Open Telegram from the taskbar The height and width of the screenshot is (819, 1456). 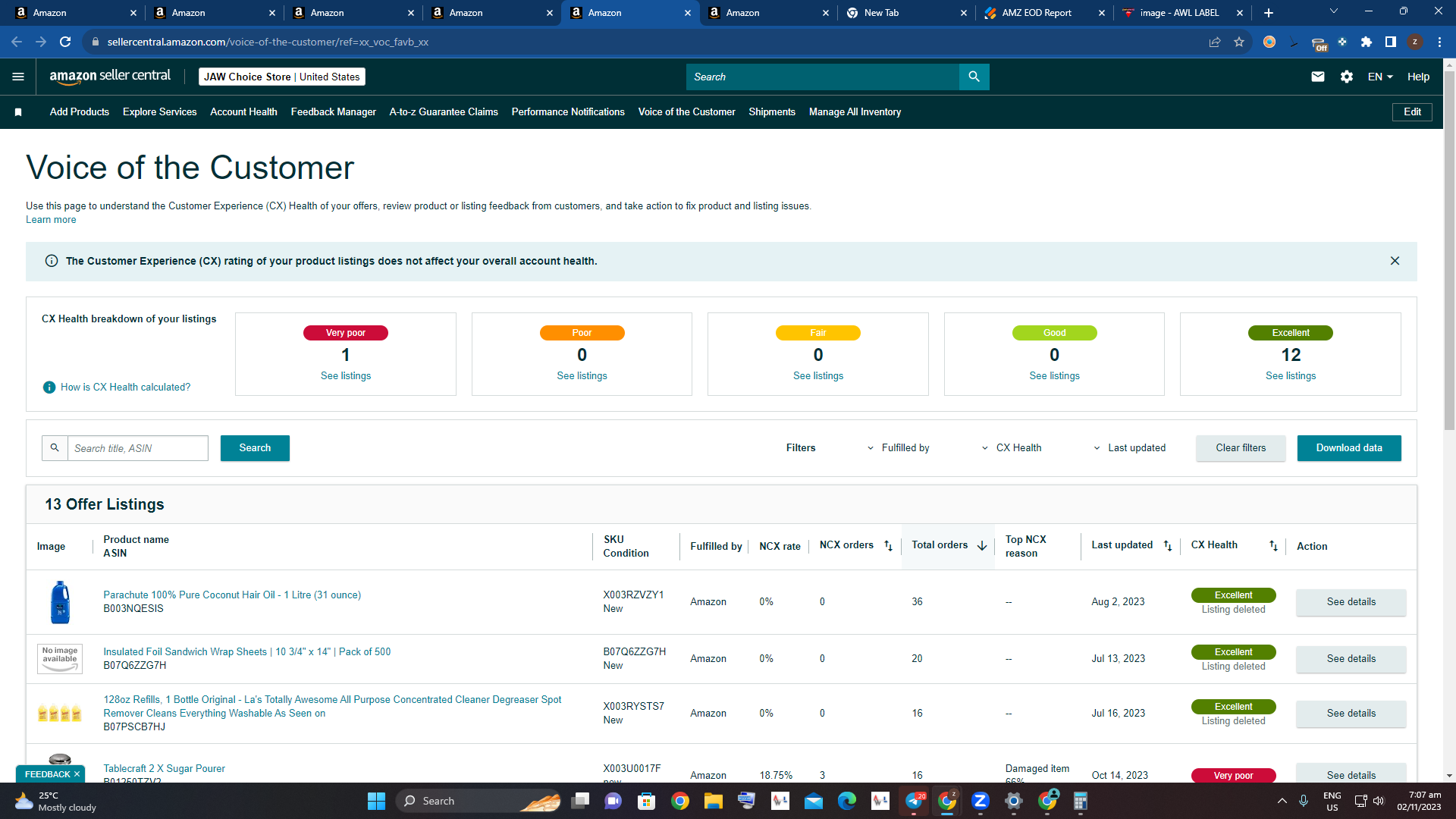point(914,801)
